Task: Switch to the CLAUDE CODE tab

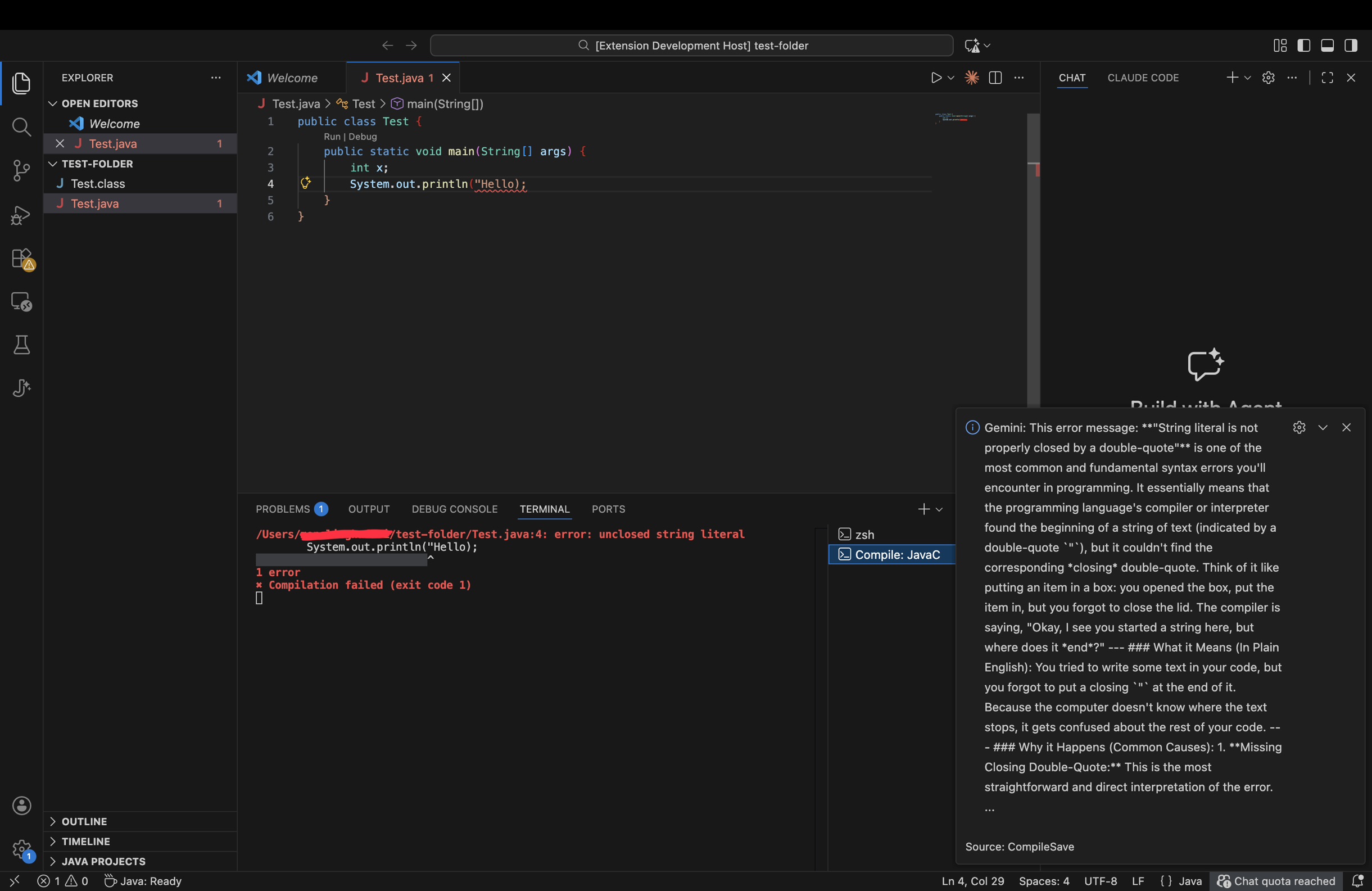Action: click(1143, 78)
